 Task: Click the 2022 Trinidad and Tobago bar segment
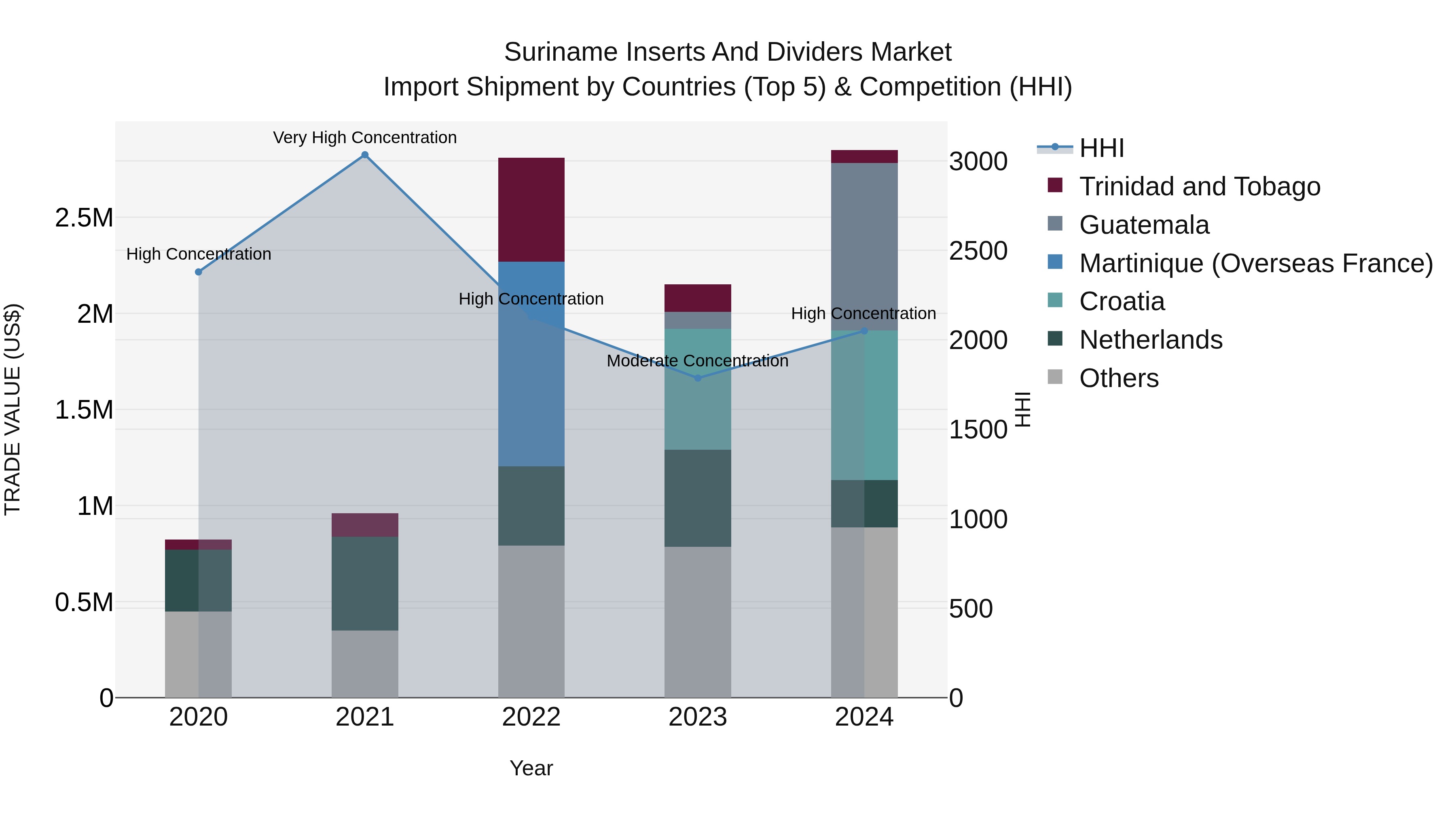click(531, 210)
